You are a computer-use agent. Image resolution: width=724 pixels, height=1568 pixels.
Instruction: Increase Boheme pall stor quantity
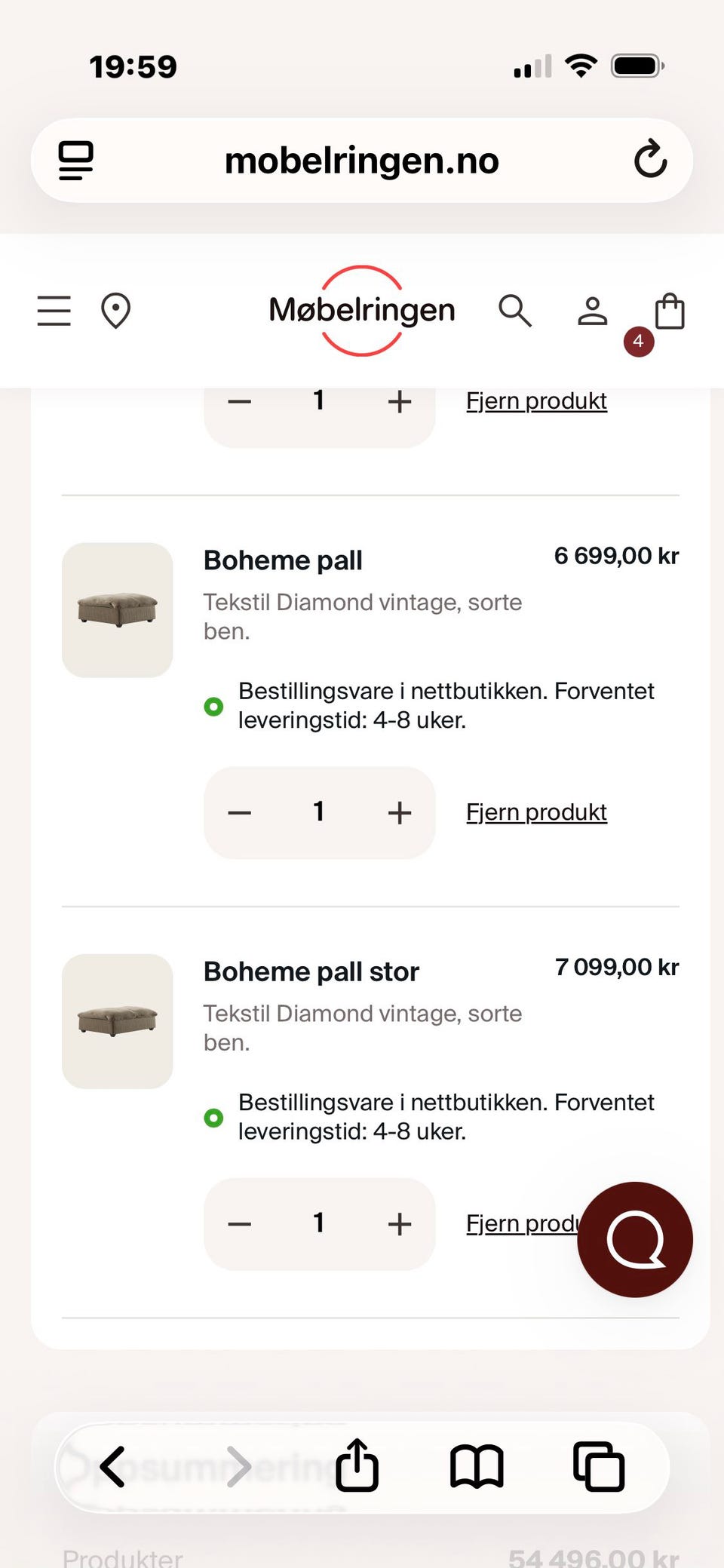[x=399, y=1224]
